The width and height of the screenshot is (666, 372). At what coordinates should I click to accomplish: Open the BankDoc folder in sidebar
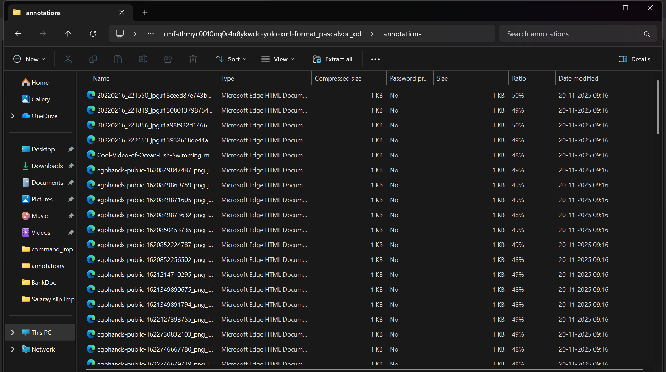point(39,282)
